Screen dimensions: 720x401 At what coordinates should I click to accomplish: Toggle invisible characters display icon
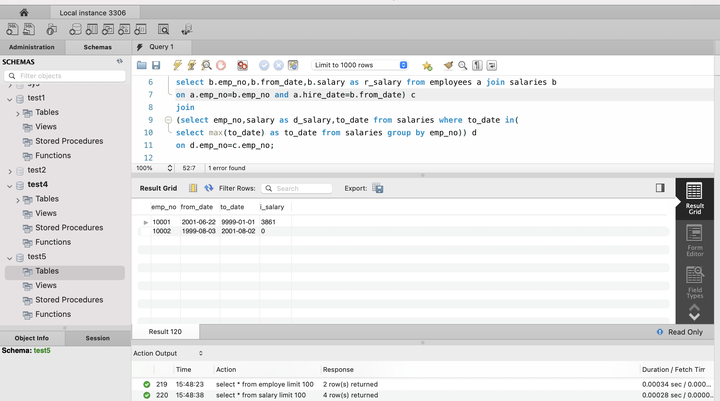478,65
